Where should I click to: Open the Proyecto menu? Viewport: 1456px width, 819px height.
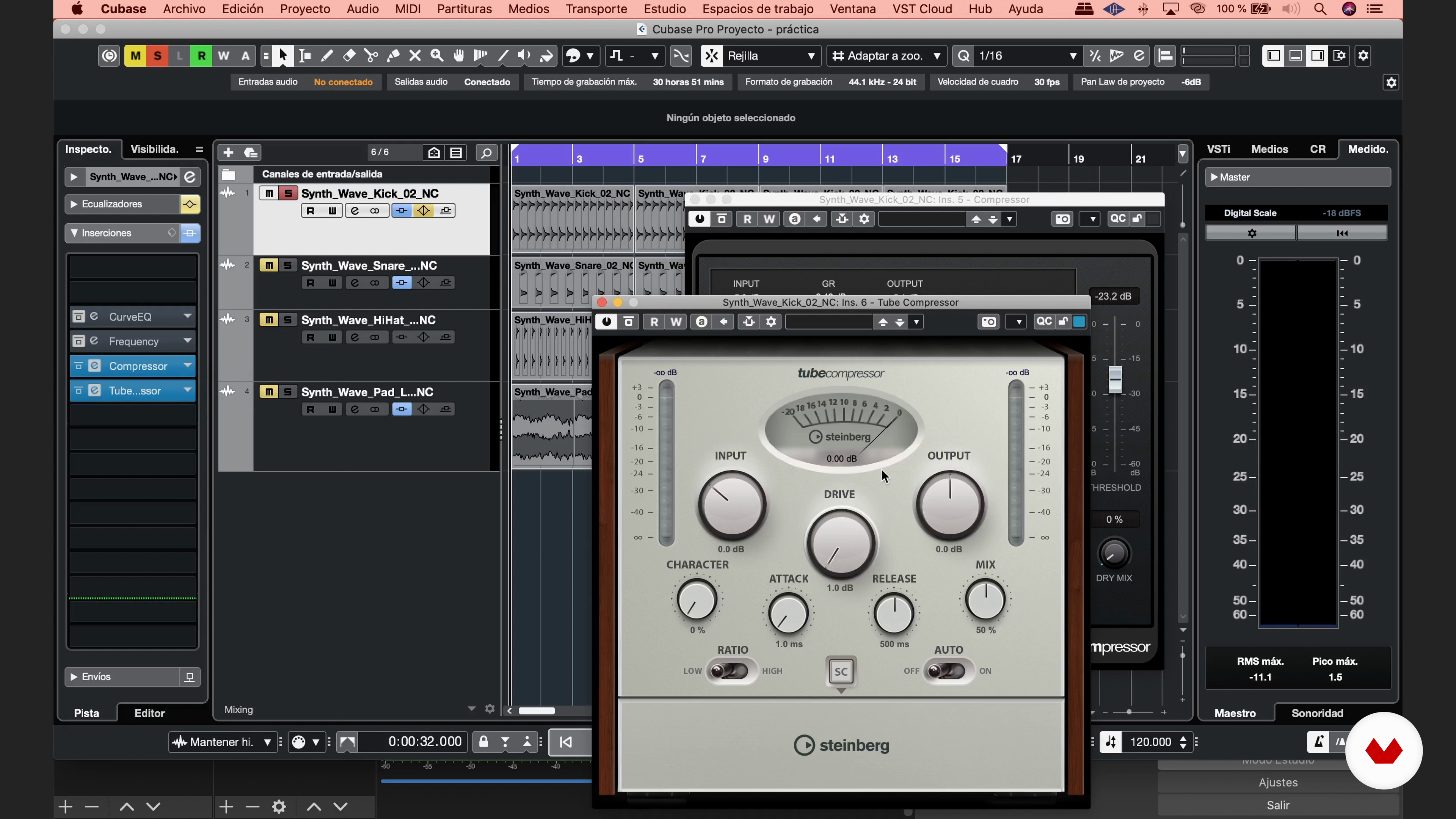[x=305, y=9]
